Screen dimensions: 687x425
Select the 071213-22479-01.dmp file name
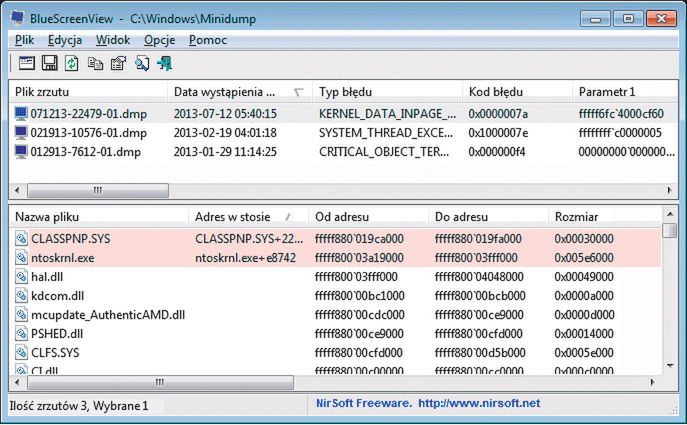[x=89, y=114]
